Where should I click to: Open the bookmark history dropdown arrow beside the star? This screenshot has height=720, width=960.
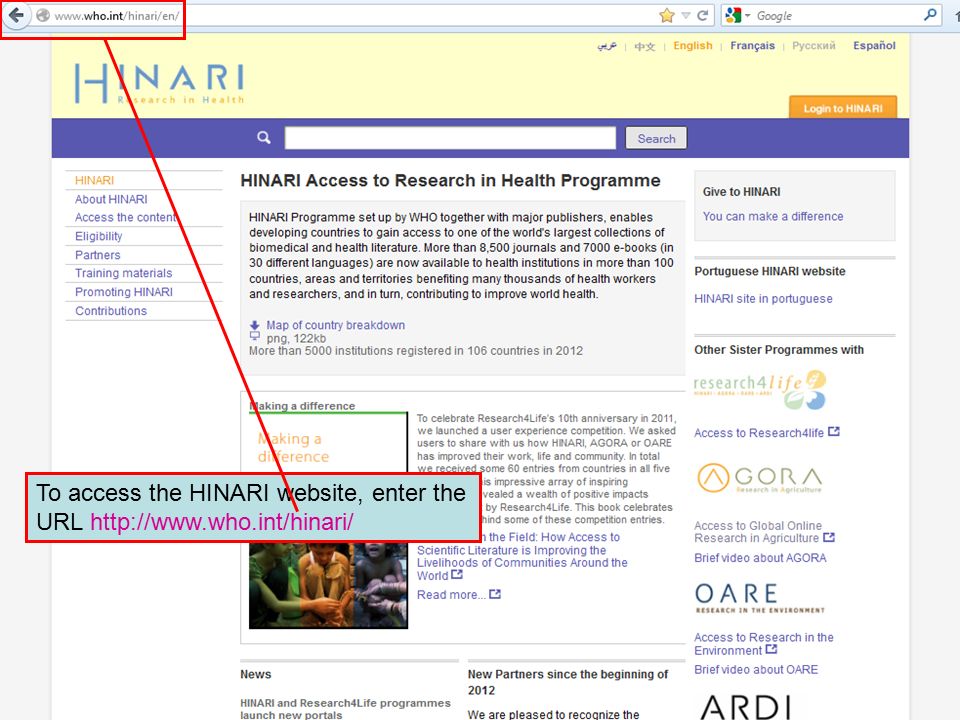pyautogui.click(x=686, y=15)
